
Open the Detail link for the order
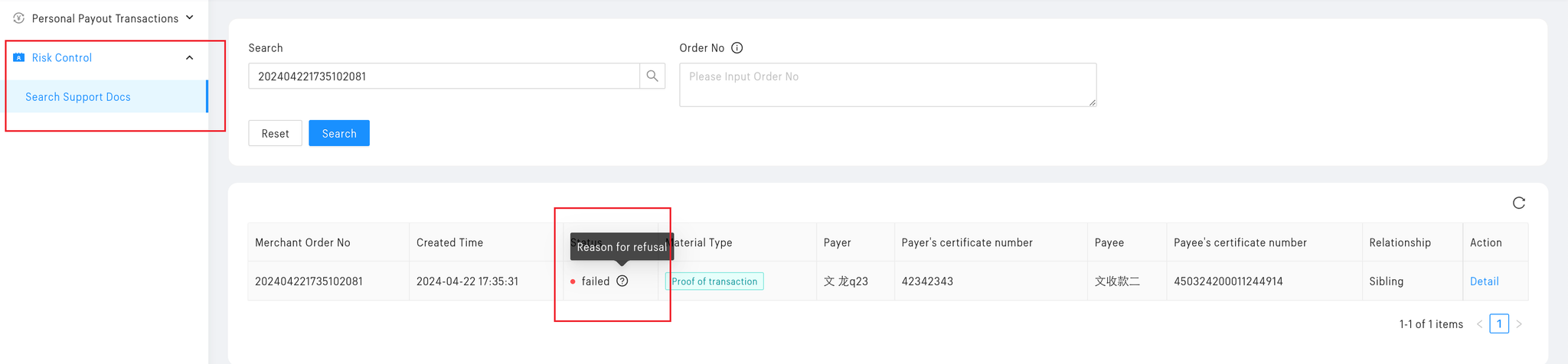pos(1484,281)
